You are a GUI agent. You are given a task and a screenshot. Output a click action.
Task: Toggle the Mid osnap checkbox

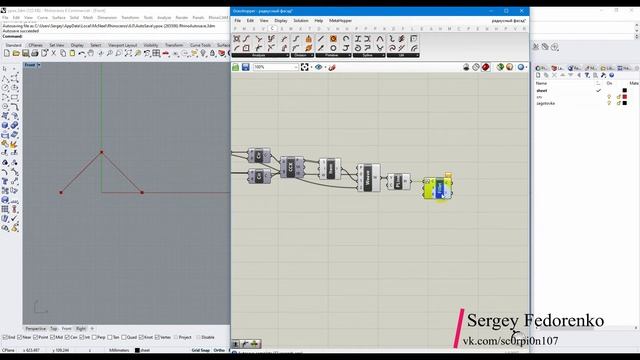coord(52,338)
